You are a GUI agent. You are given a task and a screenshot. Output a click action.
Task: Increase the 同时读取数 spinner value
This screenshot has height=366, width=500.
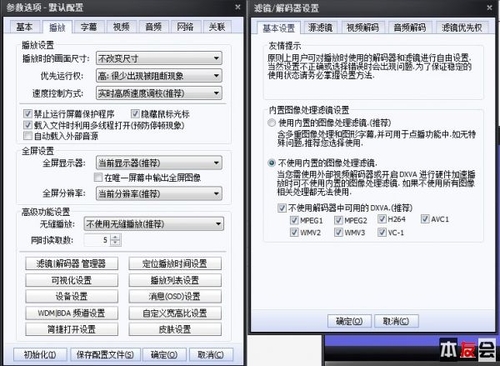[115, 237]
